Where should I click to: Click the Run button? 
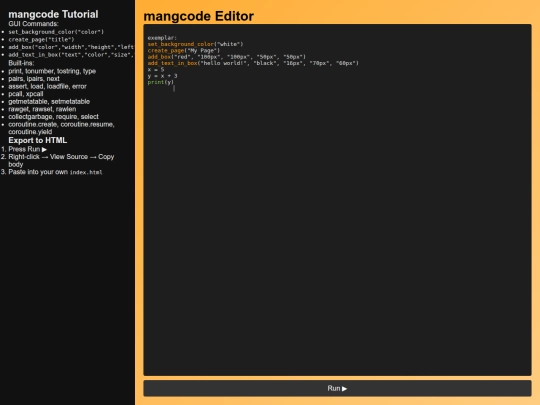click(337, 388)
